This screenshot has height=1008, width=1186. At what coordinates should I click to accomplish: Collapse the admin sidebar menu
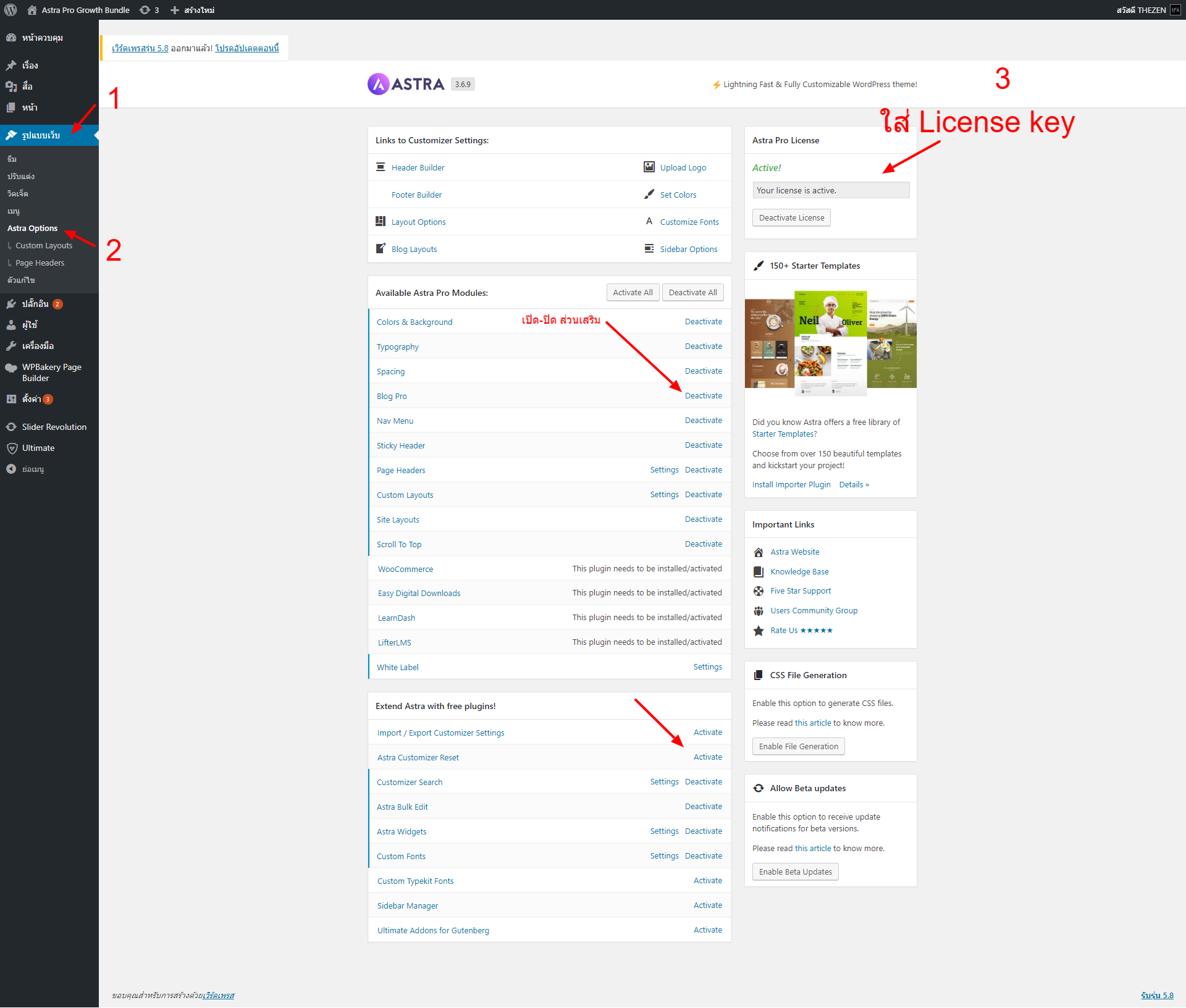(32, 469)
